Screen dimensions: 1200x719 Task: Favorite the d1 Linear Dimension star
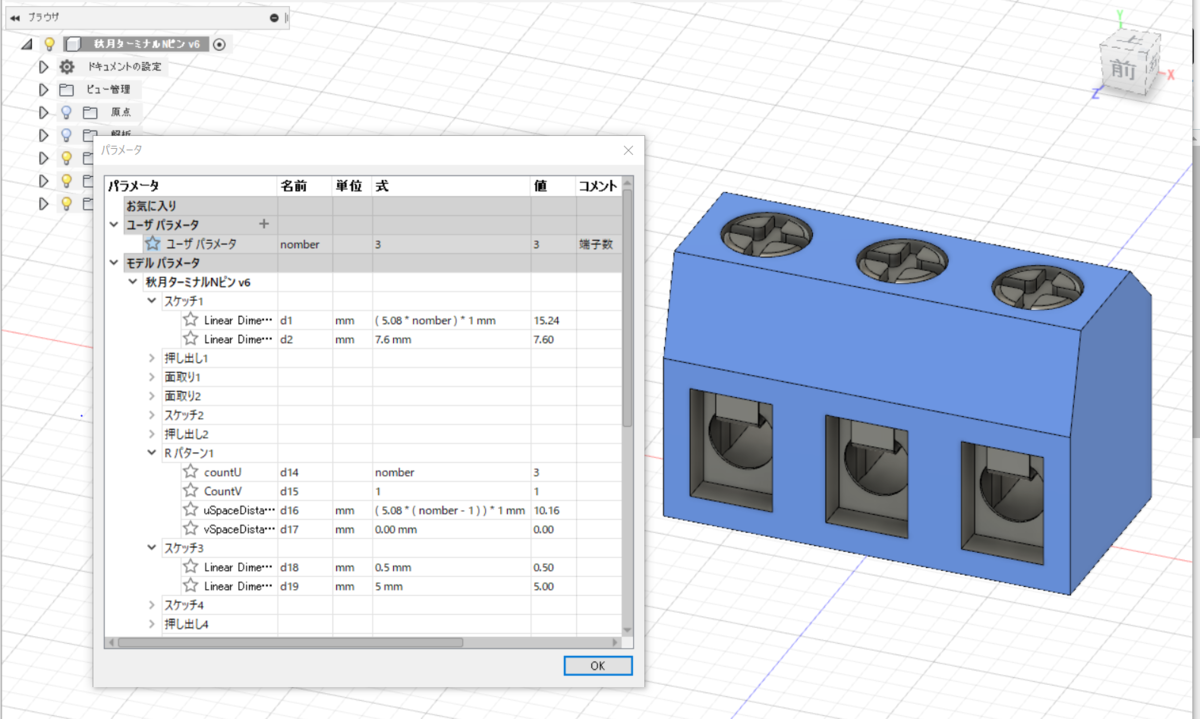190,320
